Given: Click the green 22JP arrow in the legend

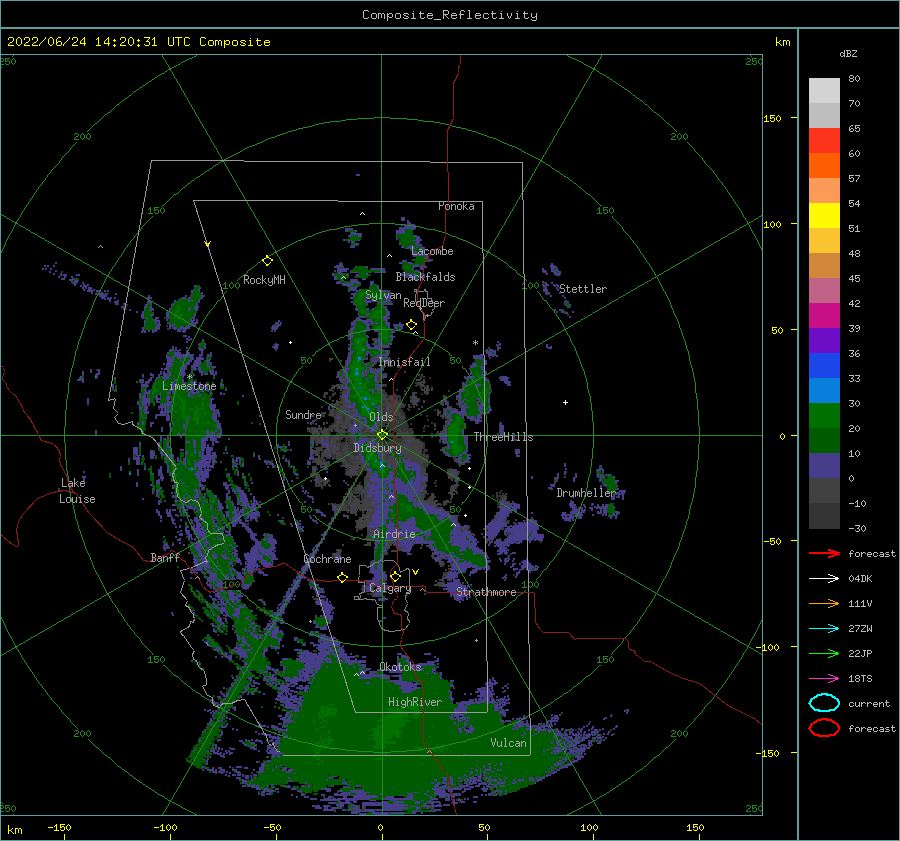Looking at the screenshot, I should (824, 653).
